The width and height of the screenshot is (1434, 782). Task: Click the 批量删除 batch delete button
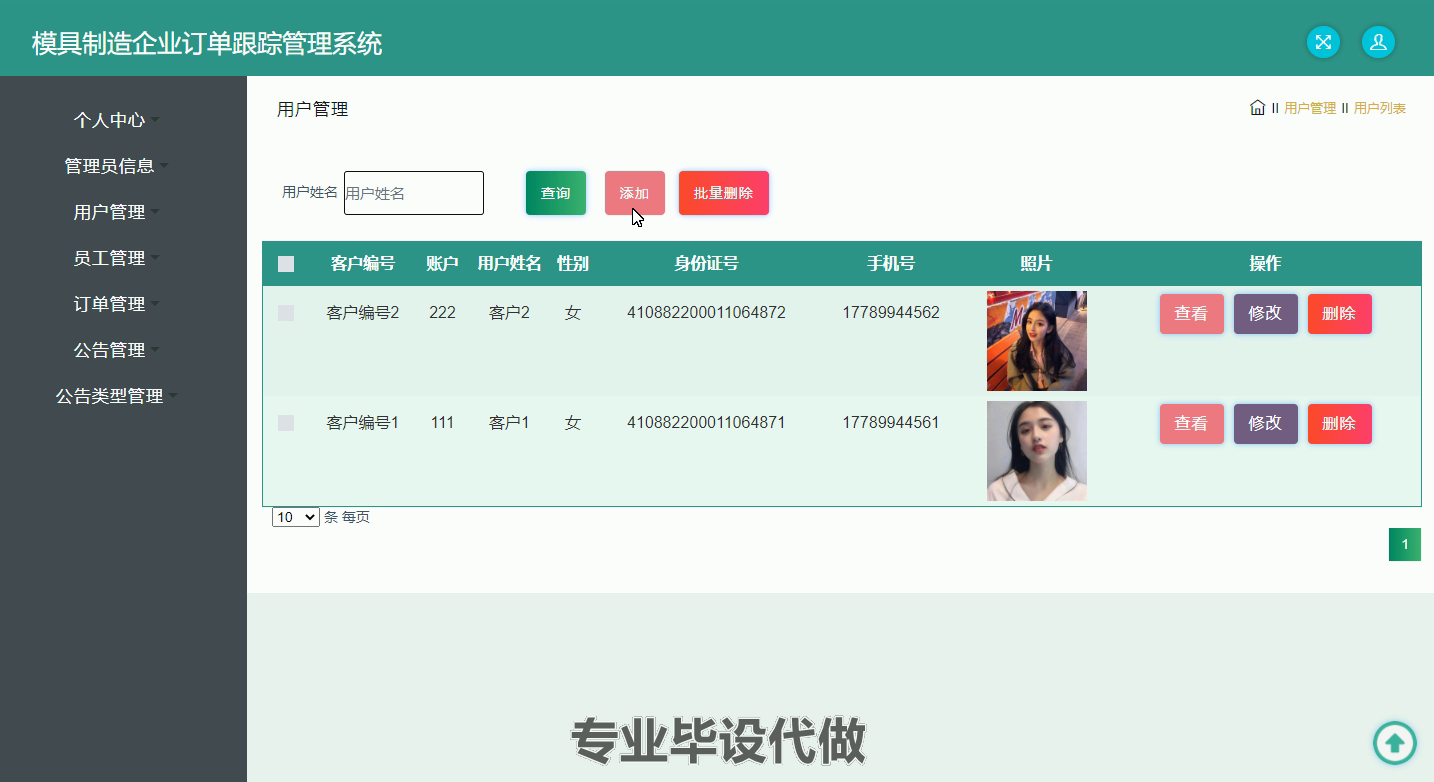pos(724,193)
